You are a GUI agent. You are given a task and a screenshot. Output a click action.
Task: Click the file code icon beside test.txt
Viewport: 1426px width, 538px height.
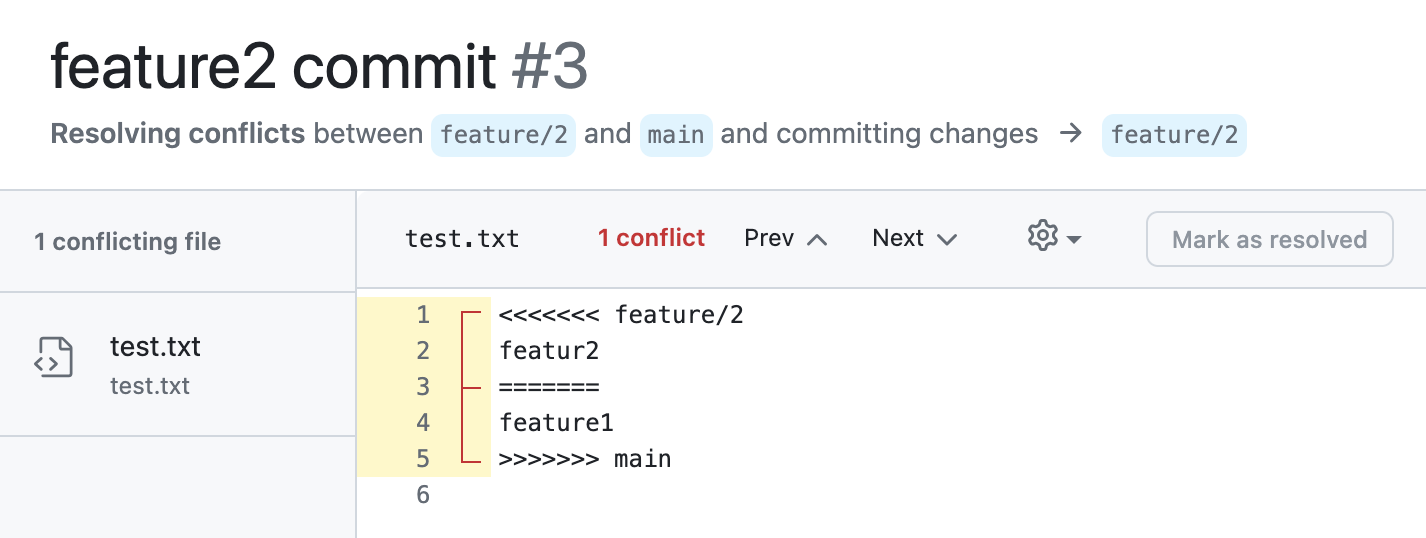[x=53, y=358]
